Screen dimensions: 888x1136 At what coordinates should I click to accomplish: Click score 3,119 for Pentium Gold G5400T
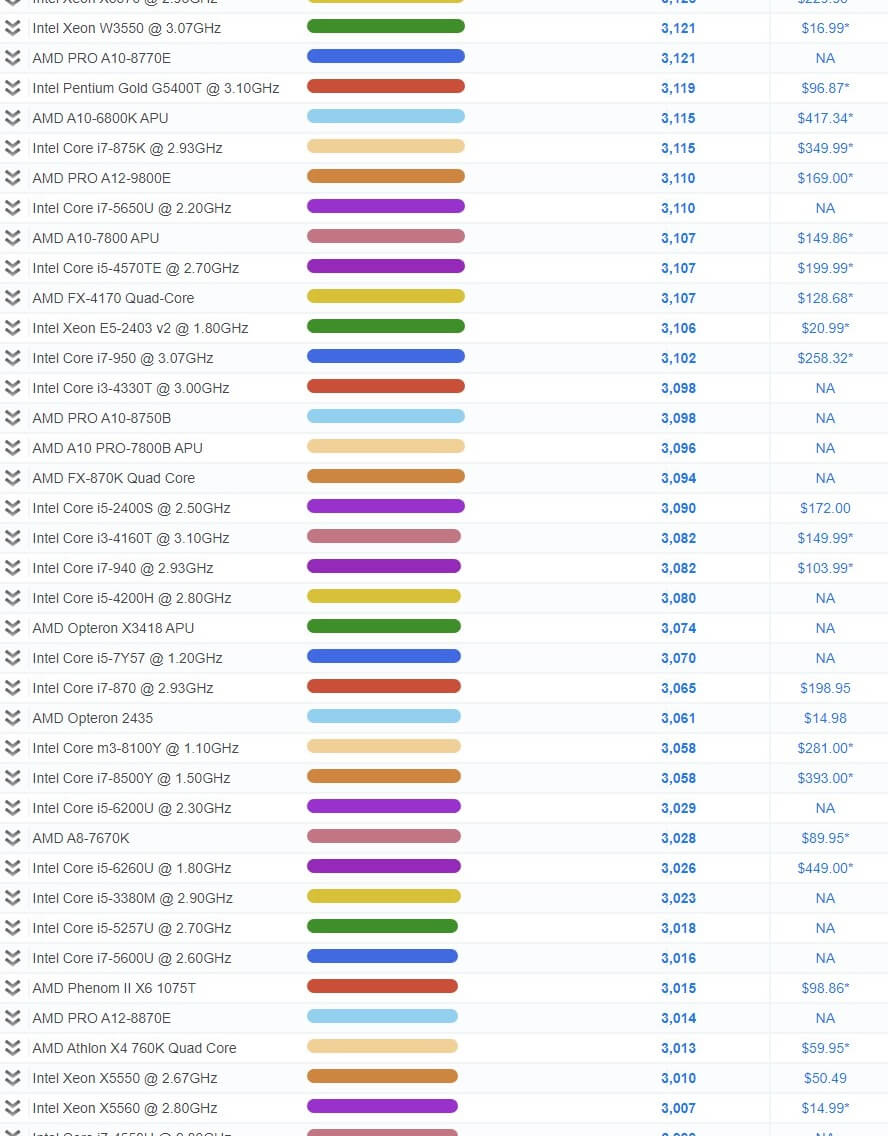(x=678, y=88)
